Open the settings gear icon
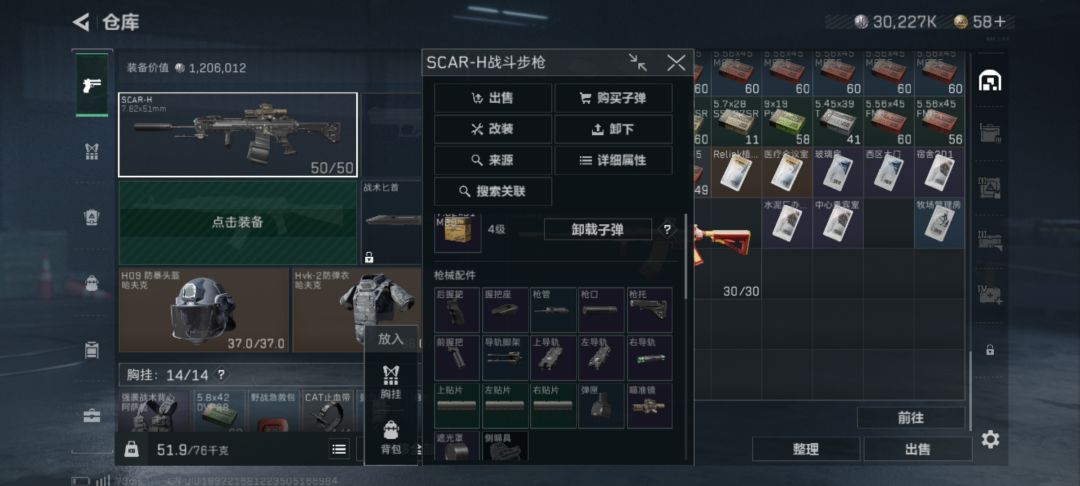The height and width of the screenshot is (486, 1080). point(990,439)
